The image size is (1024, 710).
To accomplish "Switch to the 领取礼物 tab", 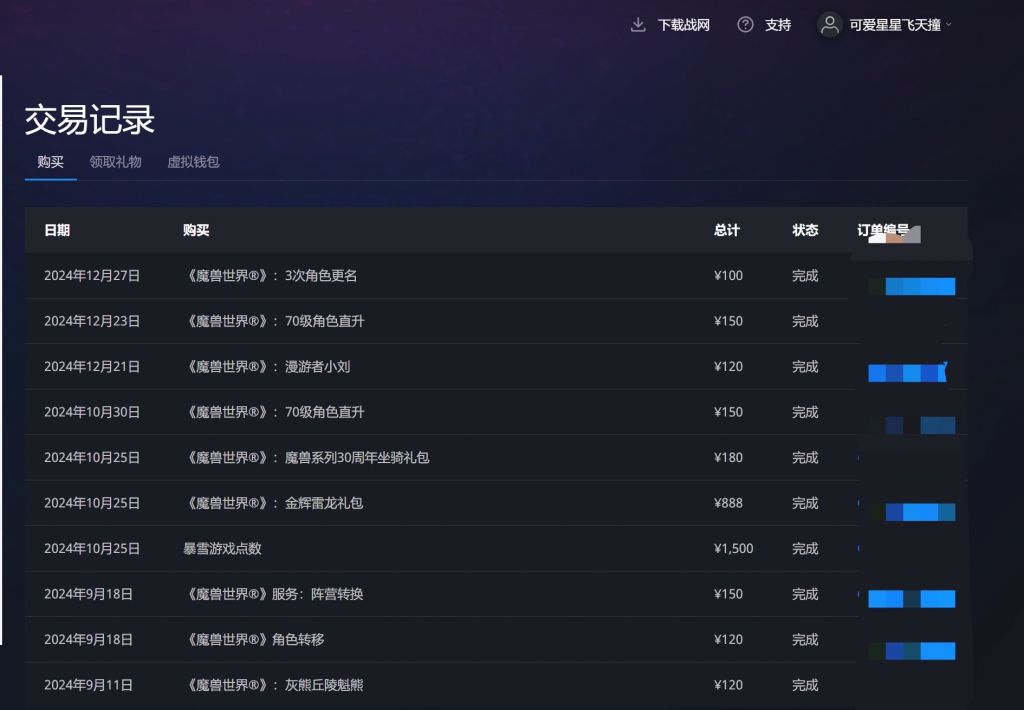I will pyautogui.click(x=117, y=161).
